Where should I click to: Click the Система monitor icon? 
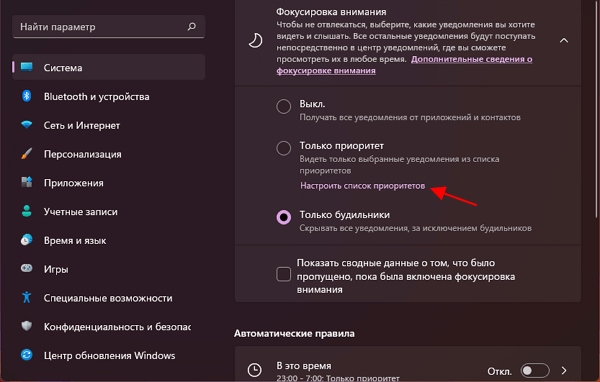pos(26,67)
